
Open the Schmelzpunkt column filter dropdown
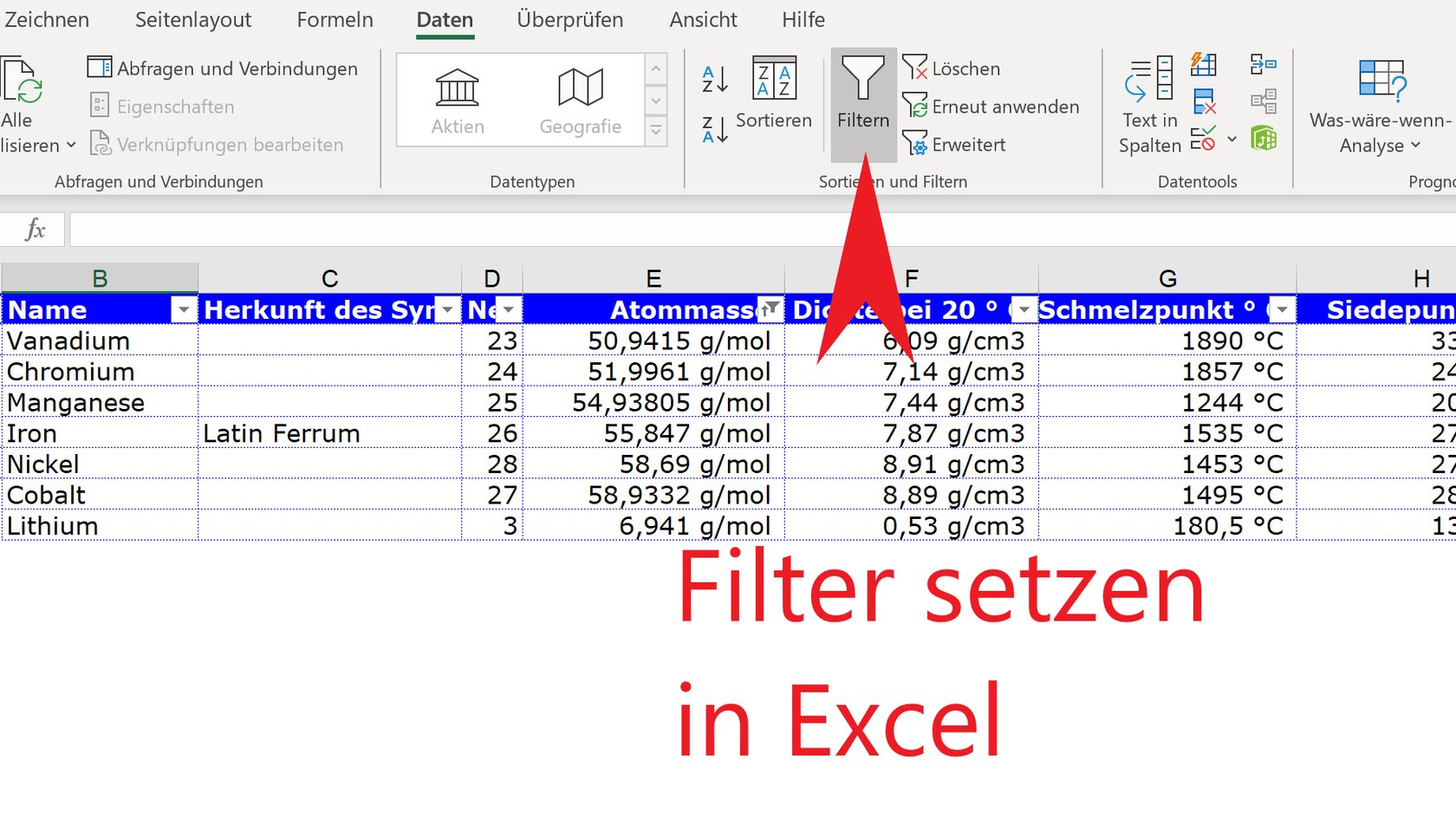(1282, 310)
